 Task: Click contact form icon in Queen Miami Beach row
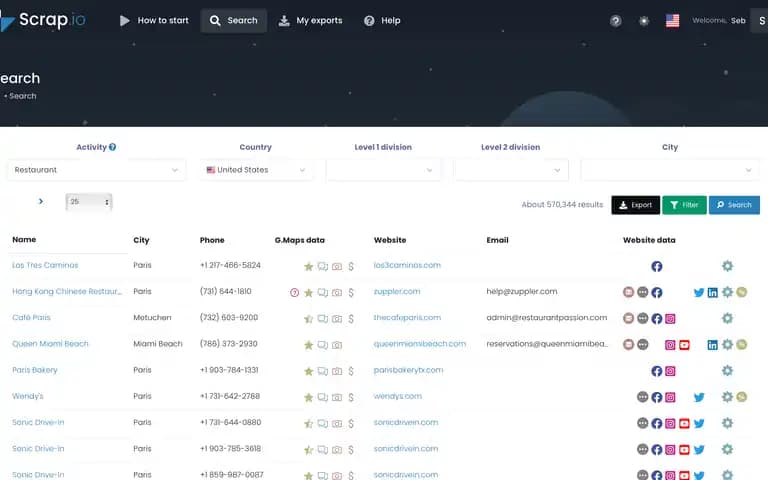pyautogui.click(x=643, y=344)
